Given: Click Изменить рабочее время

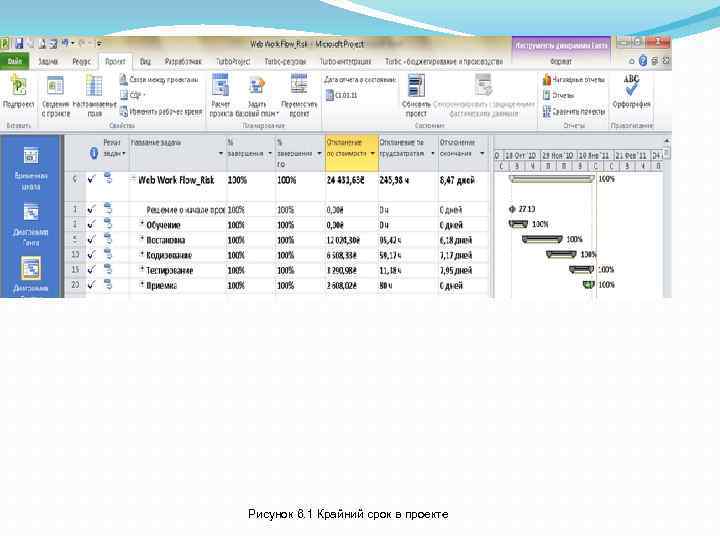Looking at the screenshot, I should [x=161, y=112].
